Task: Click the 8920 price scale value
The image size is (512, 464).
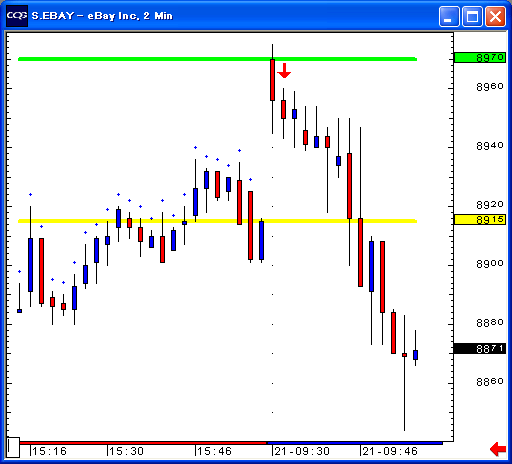Action: 490,204
